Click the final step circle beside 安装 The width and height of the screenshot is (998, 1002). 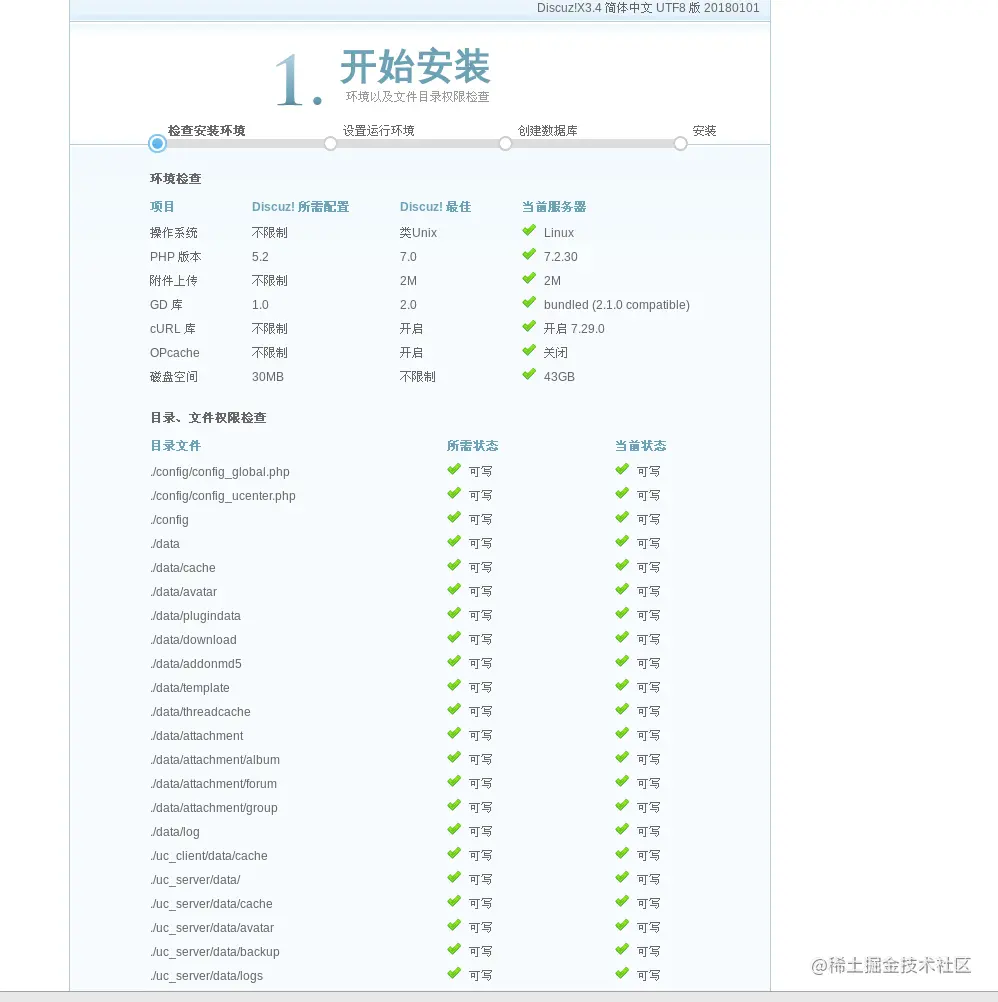(680, 144)
